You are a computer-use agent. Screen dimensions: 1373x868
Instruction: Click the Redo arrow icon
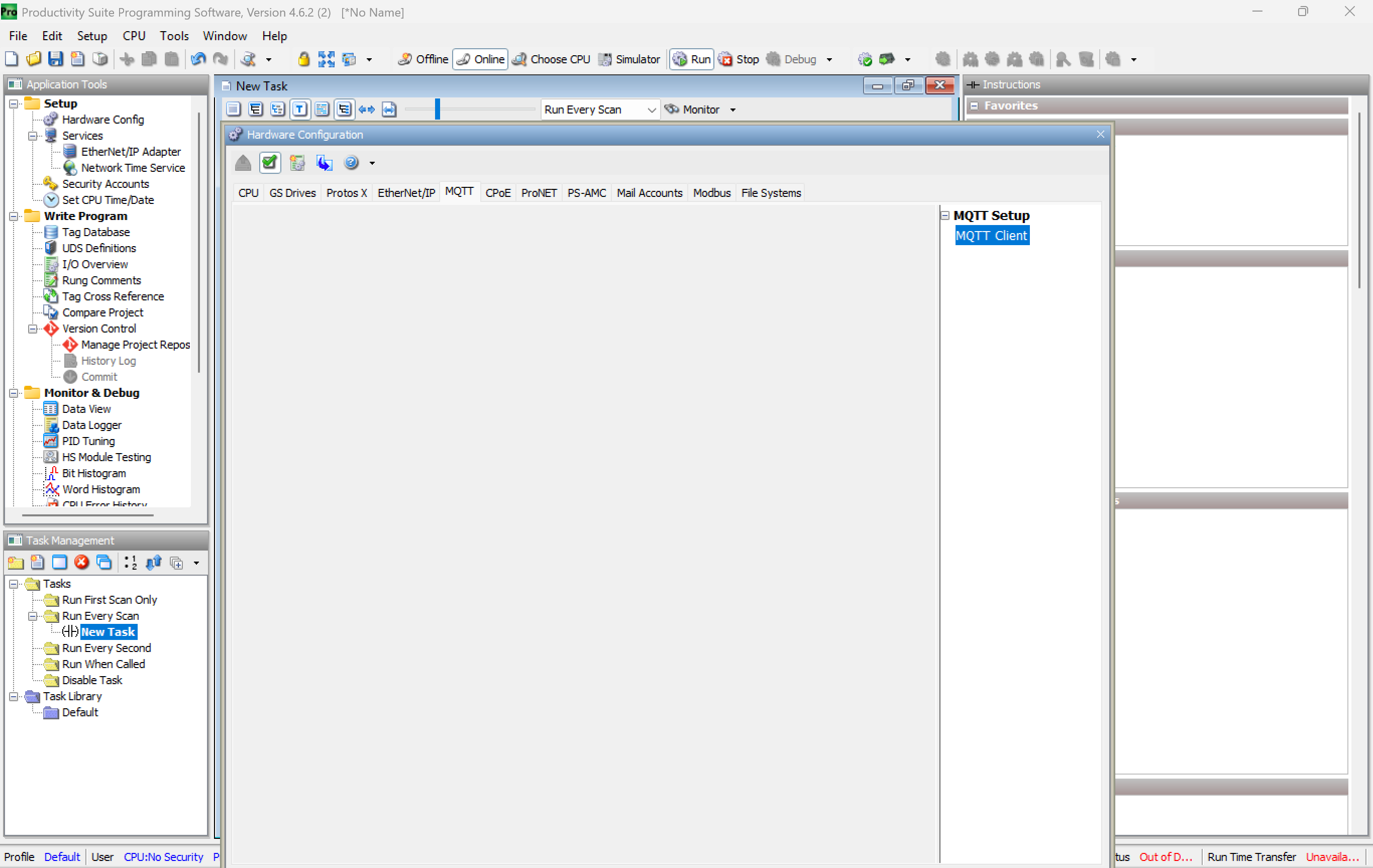(221, 59)
